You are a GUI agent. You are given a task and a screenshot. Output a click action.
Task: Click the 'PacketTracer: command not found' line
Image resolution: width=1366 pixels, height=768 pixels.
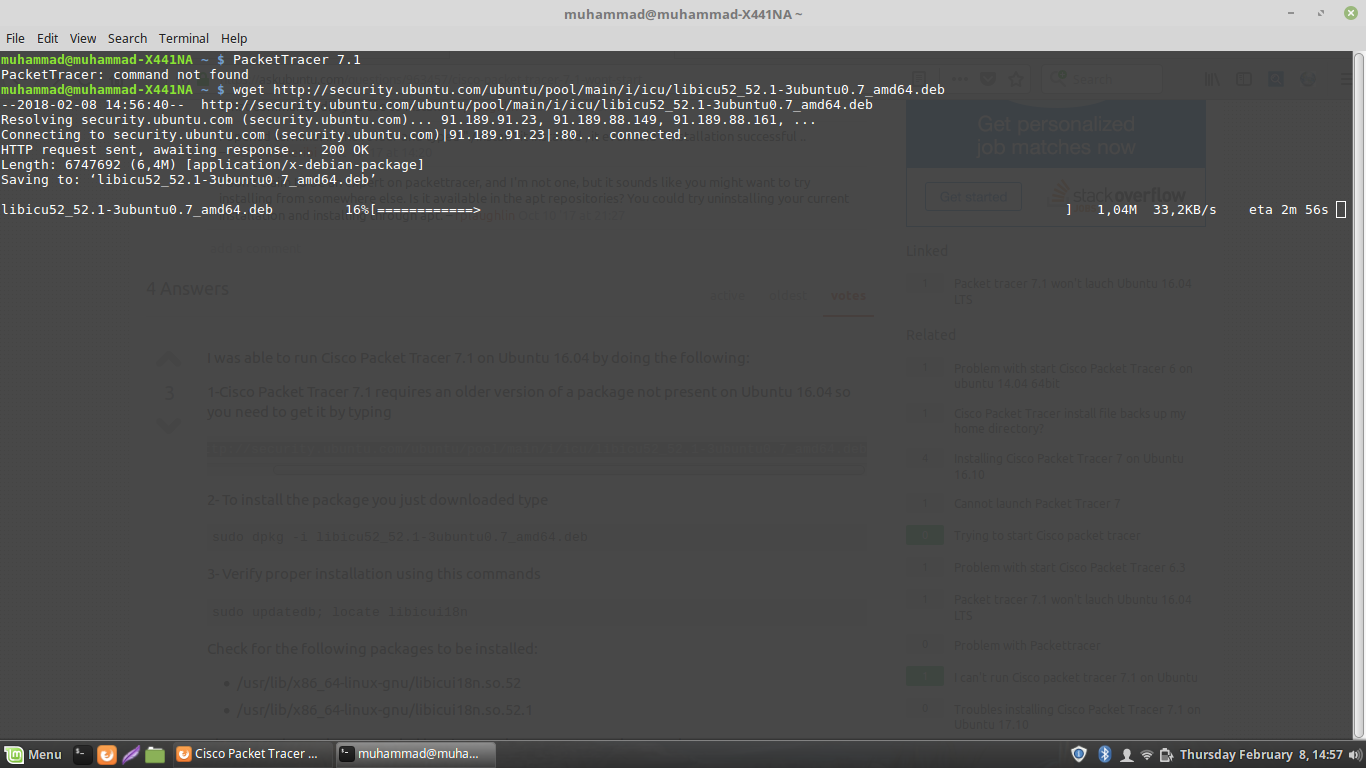point(125,75)
